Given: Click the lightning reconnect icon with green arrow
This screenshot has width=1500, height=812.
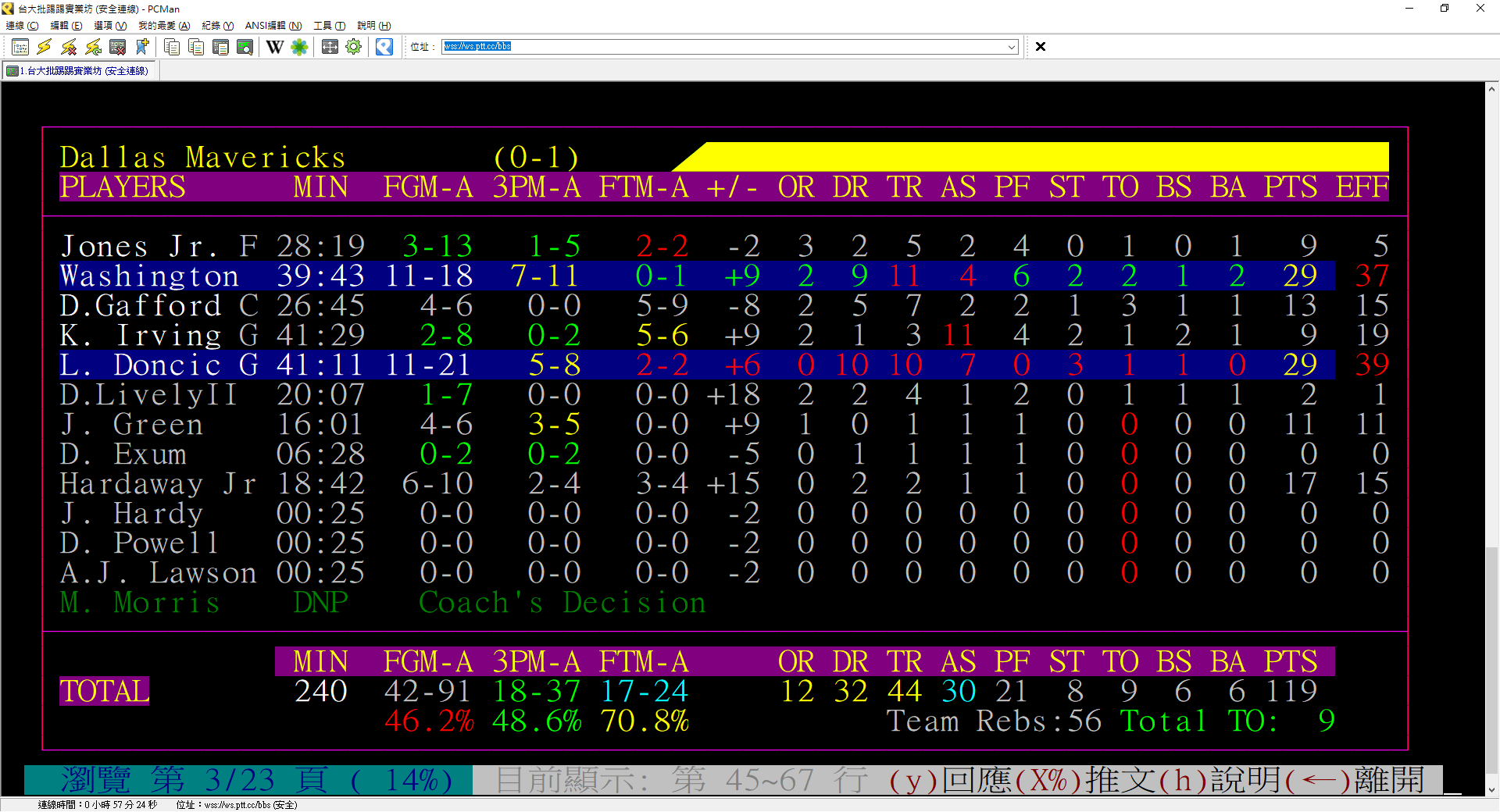Looking at the screenshot, I should coord(93,47).
